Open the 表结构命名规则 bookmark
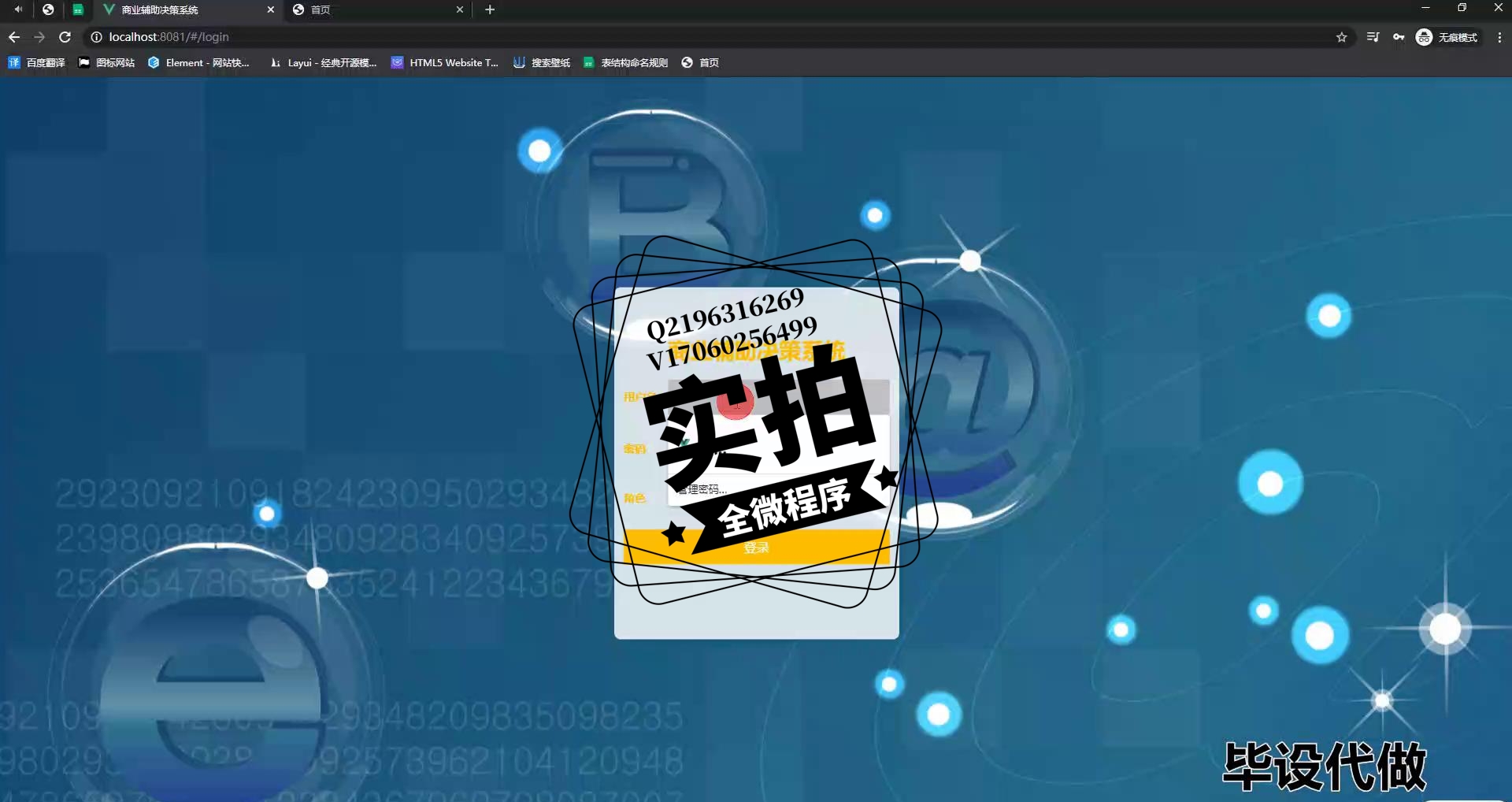 tap(625, 62)
